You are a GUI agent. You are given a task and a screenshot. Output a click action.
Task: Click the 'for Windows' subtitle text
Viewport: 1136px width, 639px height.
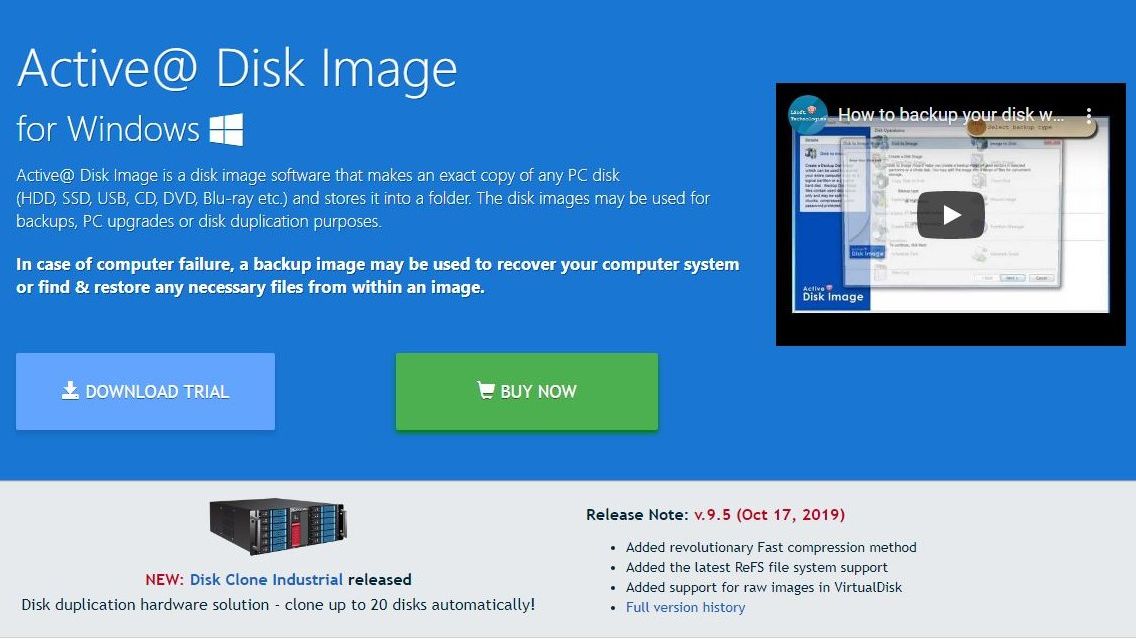coord(107,130)
